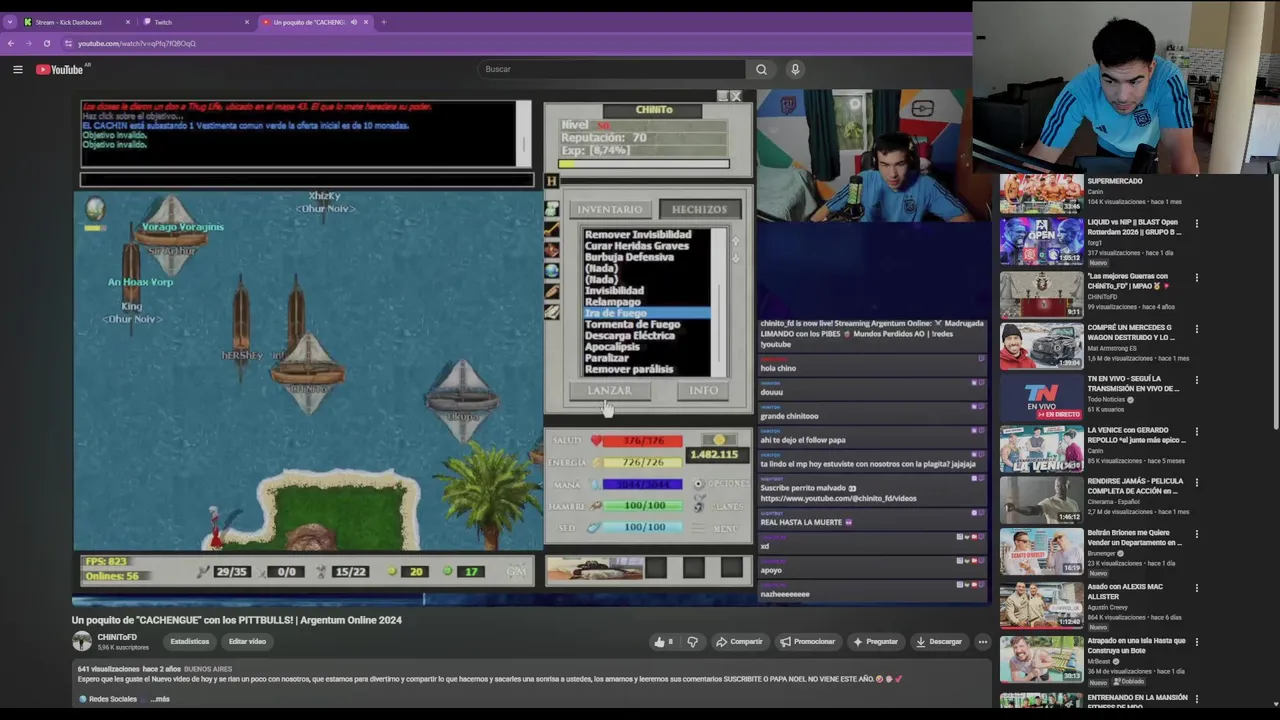This screenshot has height=720, width=1280.
Task: Open COMPRÉ UN MERCEDES G WAGON video
Action: (x=1041, y=346)
